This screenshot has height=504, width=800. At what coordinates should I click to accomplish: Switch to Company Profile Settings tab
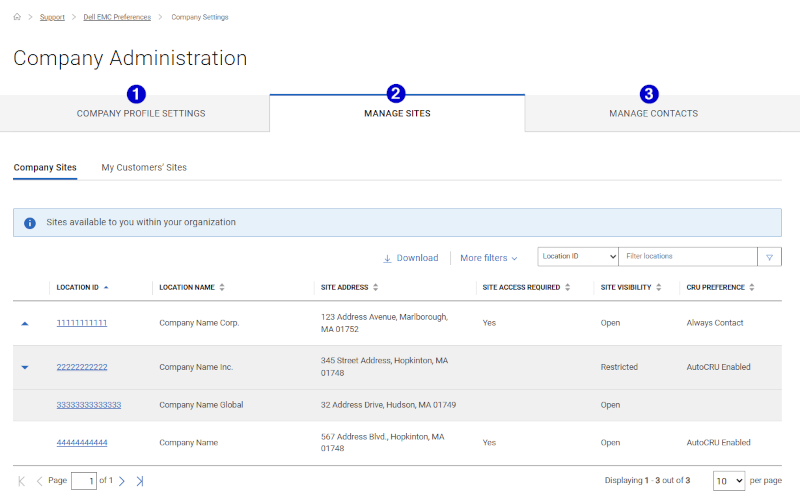point(140,113)
